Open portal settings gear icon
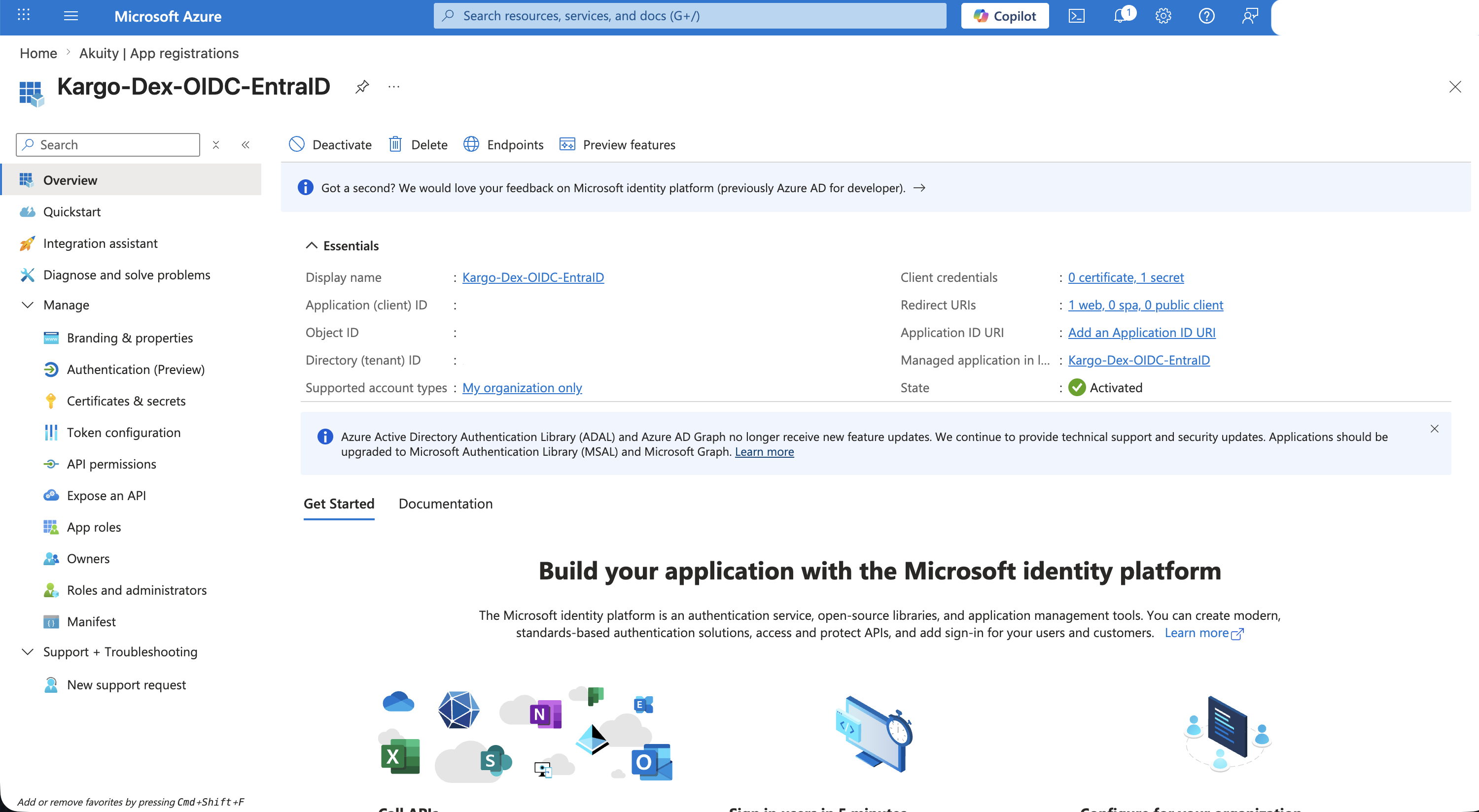1479x812 pixels. [x=1163, y=15]
